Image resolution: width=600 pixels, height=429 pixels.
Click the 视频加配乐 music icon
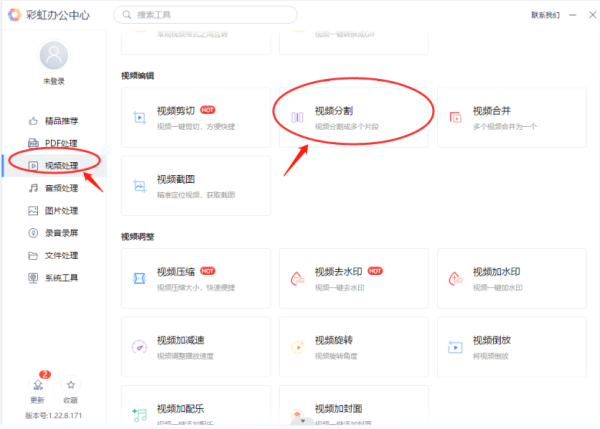[140, 415]
